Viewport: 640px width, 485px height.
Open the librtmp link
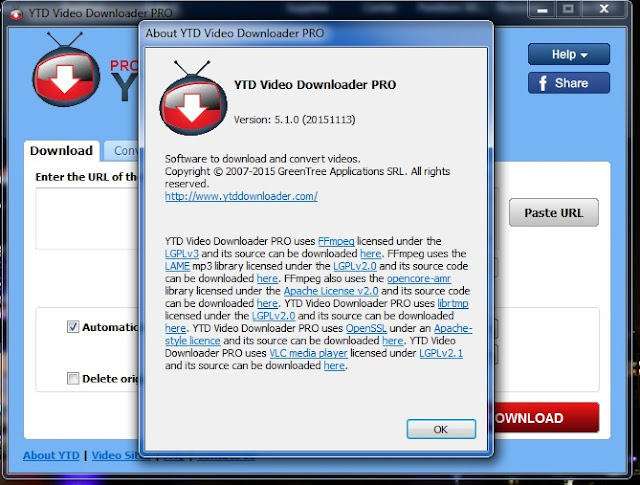pyautogui.click(x=453, y=303)
